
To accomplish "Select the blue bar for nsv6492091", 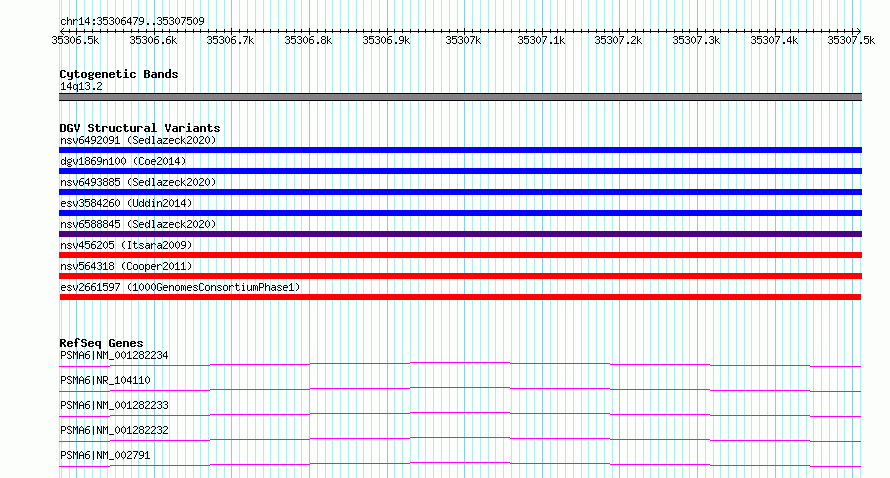I will tap(460, 150).
